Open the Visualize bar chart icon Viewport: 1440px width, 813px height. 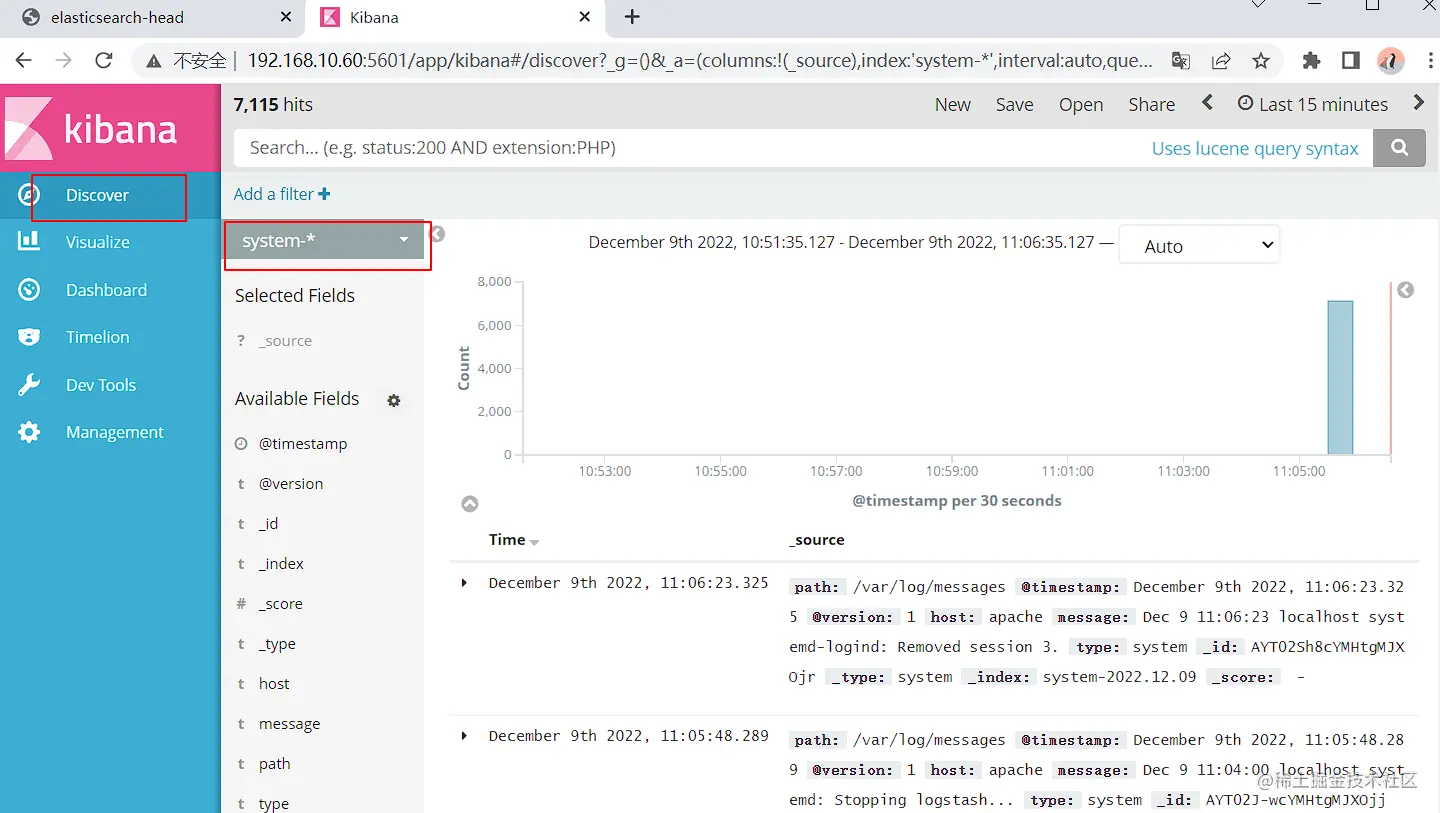click(x=29, y=241)
